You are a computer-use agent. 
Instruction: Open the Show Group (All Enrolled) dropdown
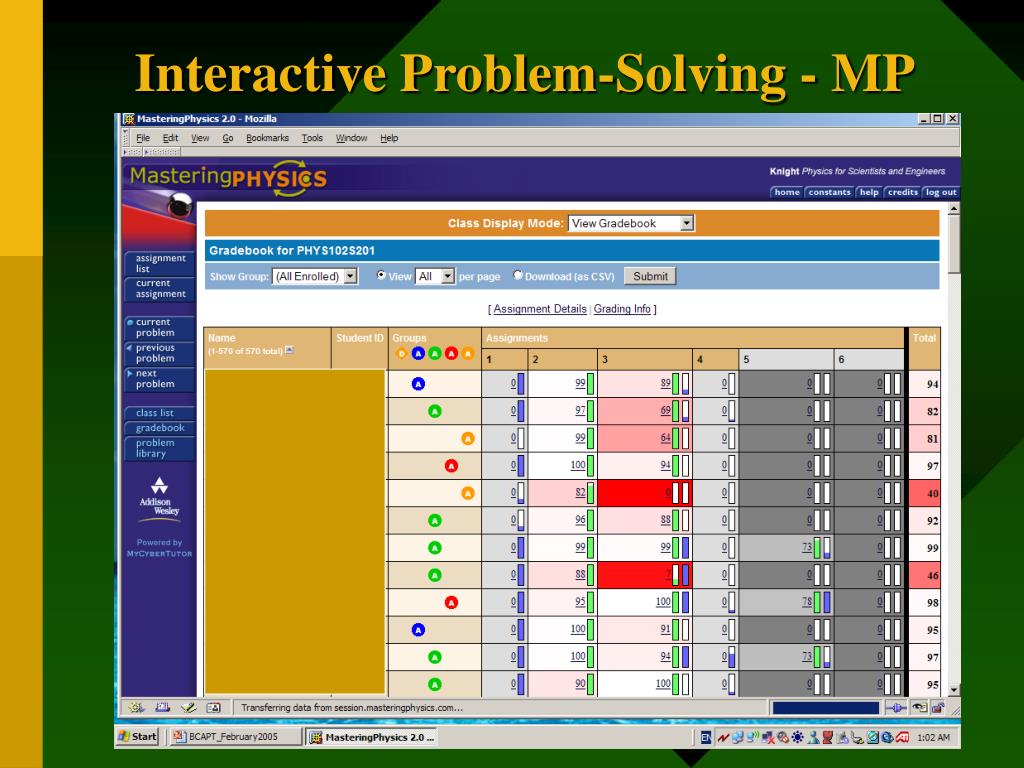click(315, 276)
